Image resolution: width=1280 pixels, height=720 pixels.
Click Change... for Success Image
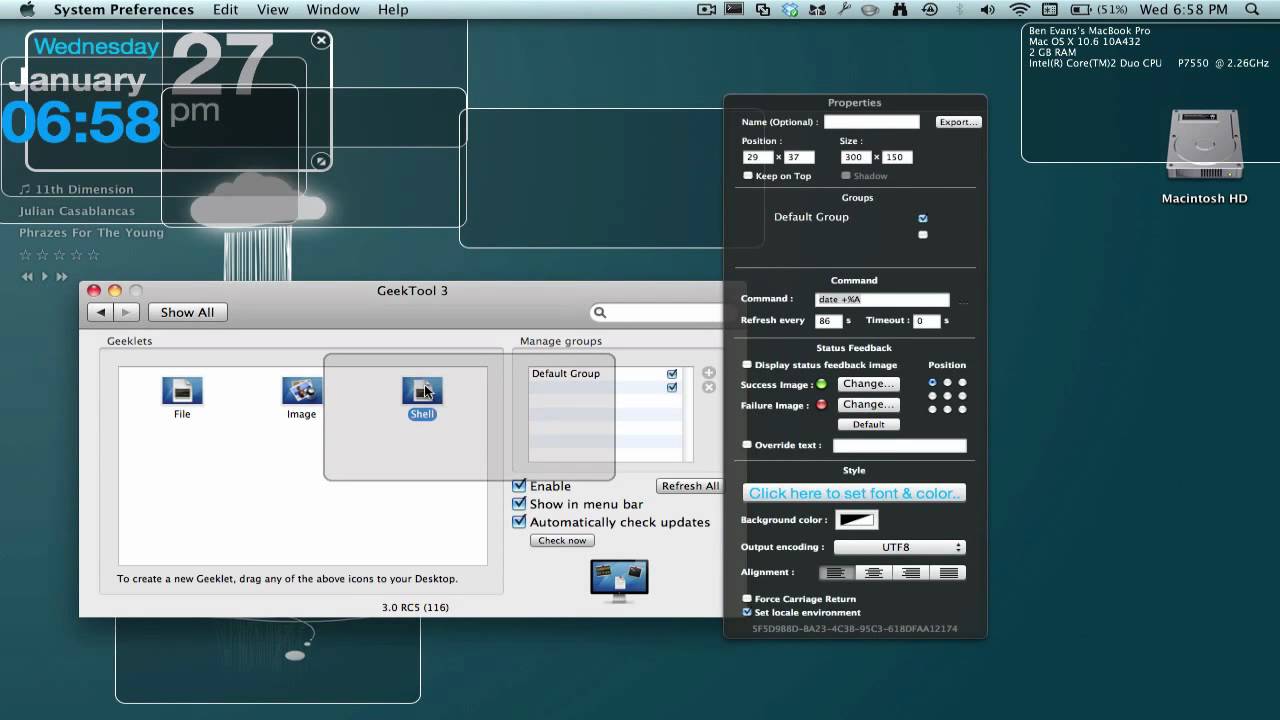coord(868,384)
